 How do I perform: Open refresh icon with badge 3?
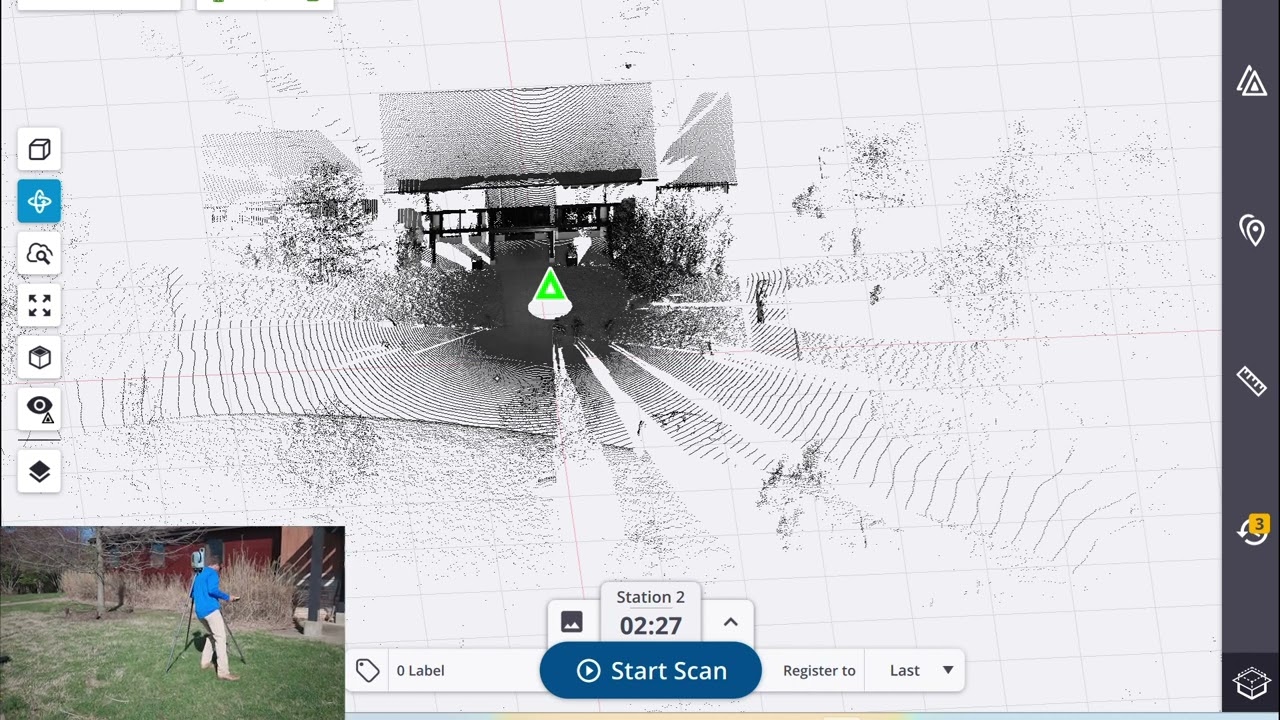[1251, 530]
